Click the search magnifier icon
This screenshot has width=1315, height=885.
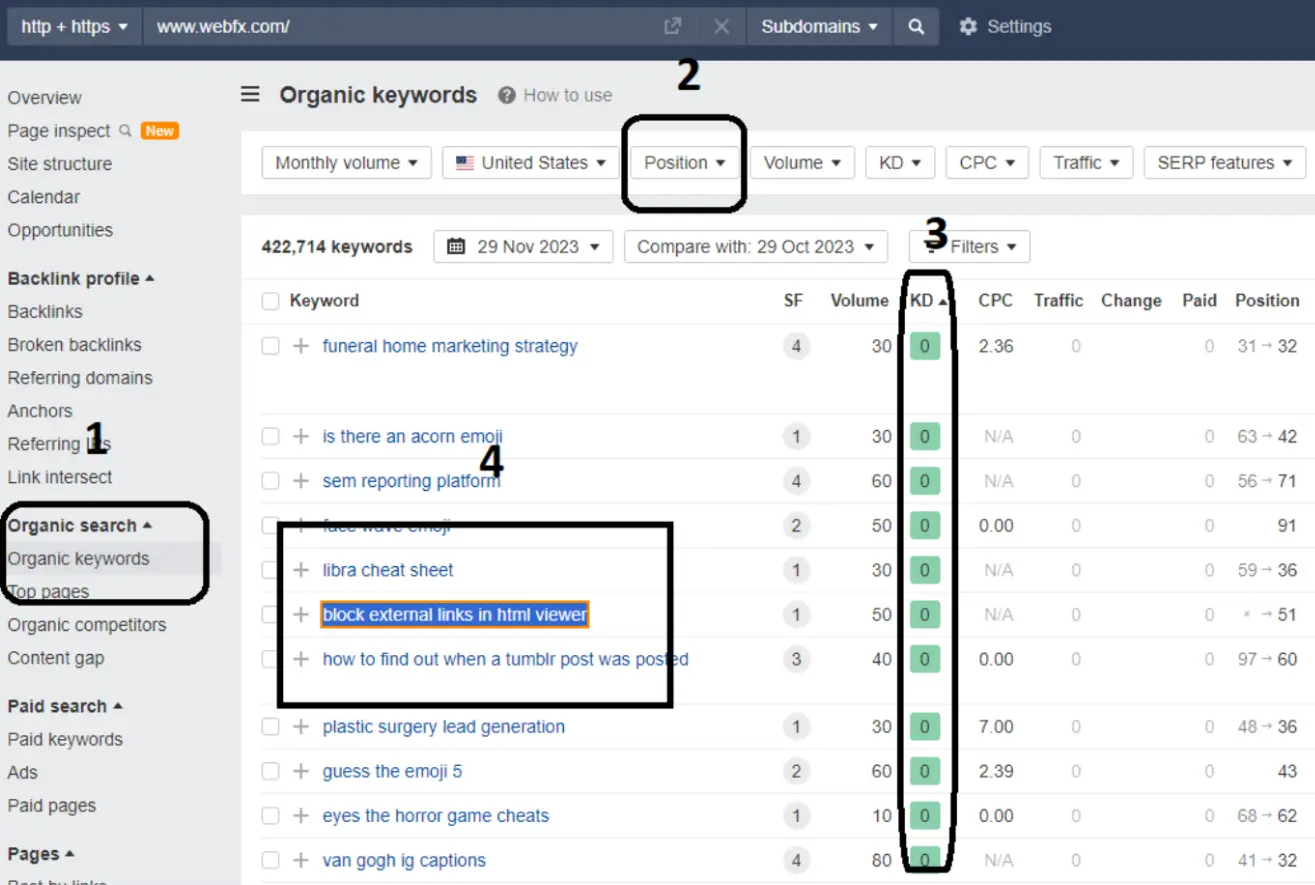point(916,27)
